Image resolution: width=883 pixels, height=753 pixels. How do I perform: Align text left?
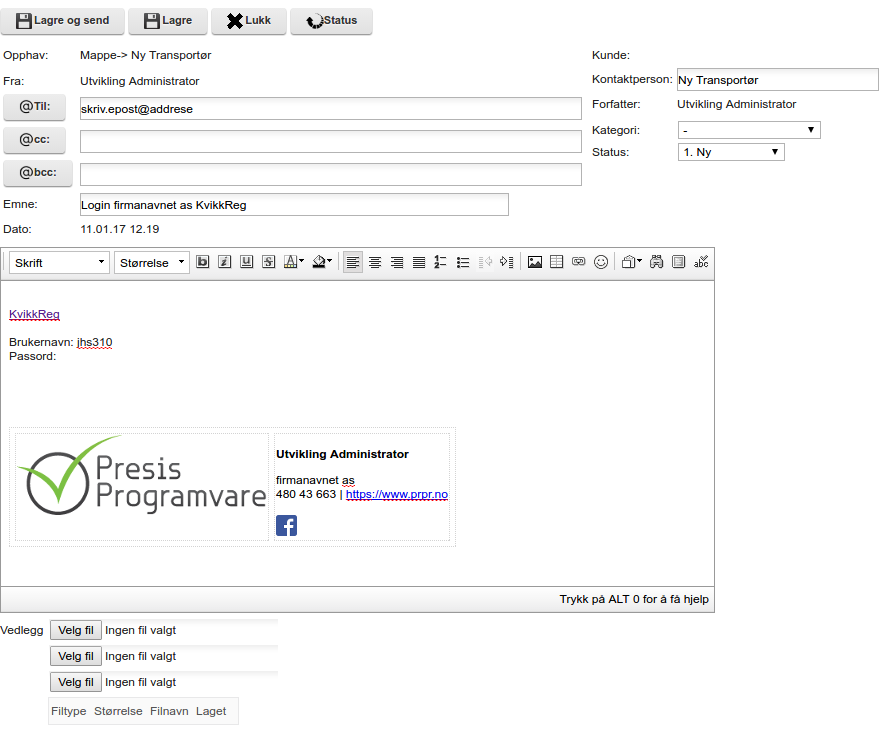click(353, 262)
